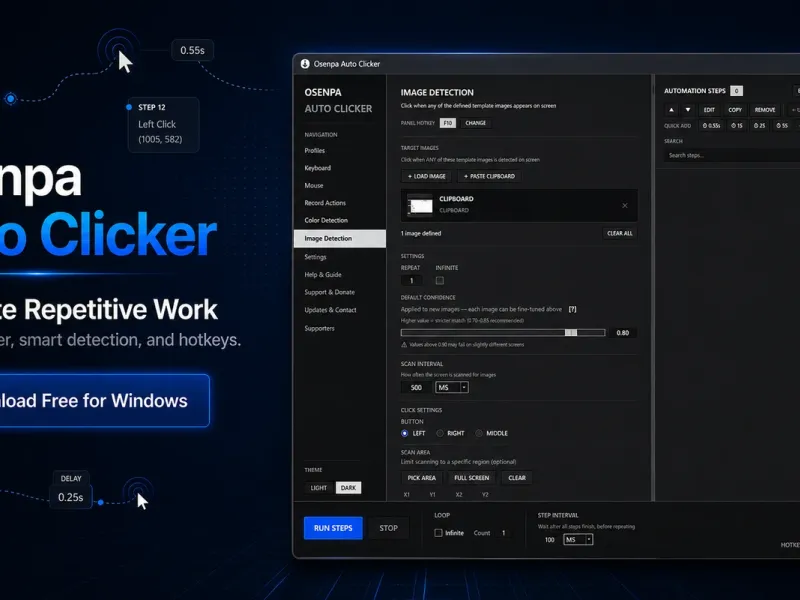Viewport: 800px width, 600px height.
Task: Click Clear All target images
Action: pos(619,233)
